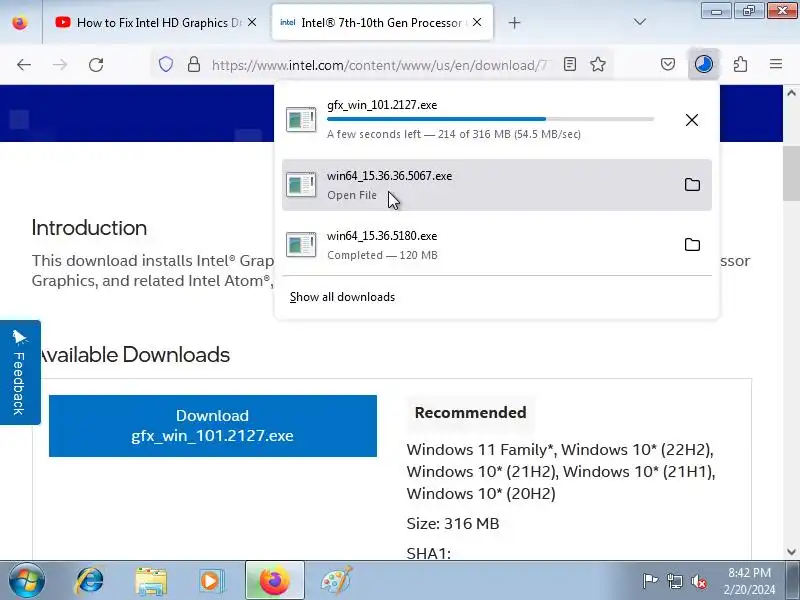Image resolution: width=800 pixels, height=600 pixels.
Task: Click the page scrollbar down arrow
Action: point(791,552)
